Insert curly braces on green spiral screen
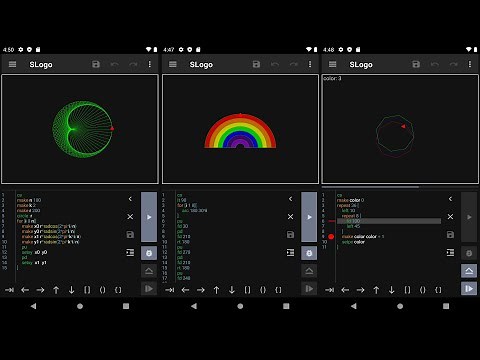This screenshot has height=360, width=480. click(118, 290)
